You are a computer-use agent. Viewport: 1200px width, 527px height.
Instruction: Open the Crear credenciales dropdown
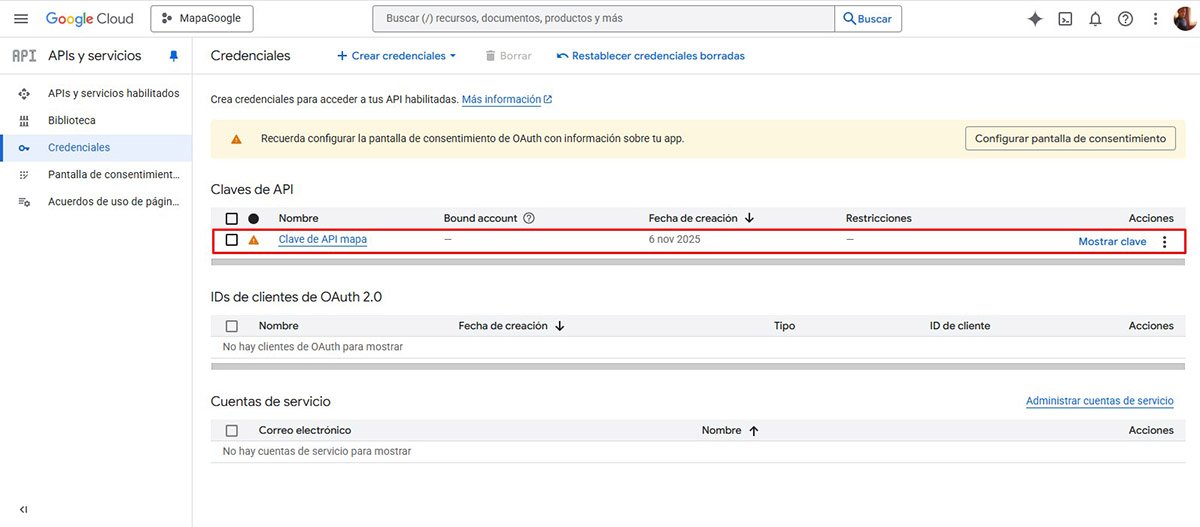(396, 56)
